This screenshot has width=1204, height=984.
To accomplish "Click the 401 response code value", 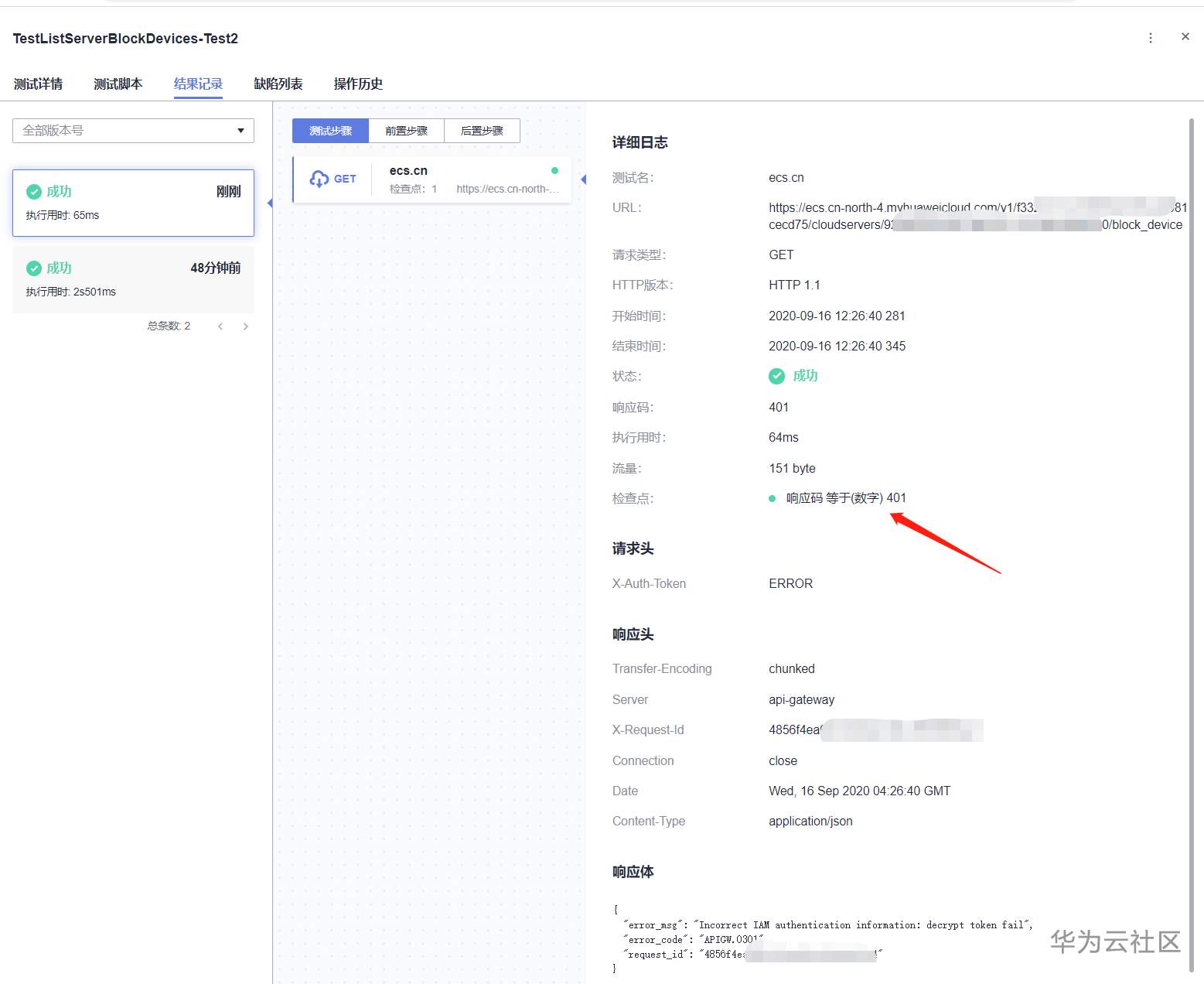I will click(x=779, y=407).
